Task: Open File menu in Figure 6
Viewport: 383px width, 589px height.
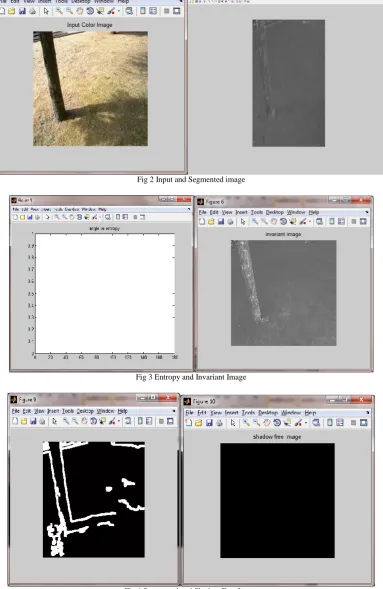Action: (202, 212)
